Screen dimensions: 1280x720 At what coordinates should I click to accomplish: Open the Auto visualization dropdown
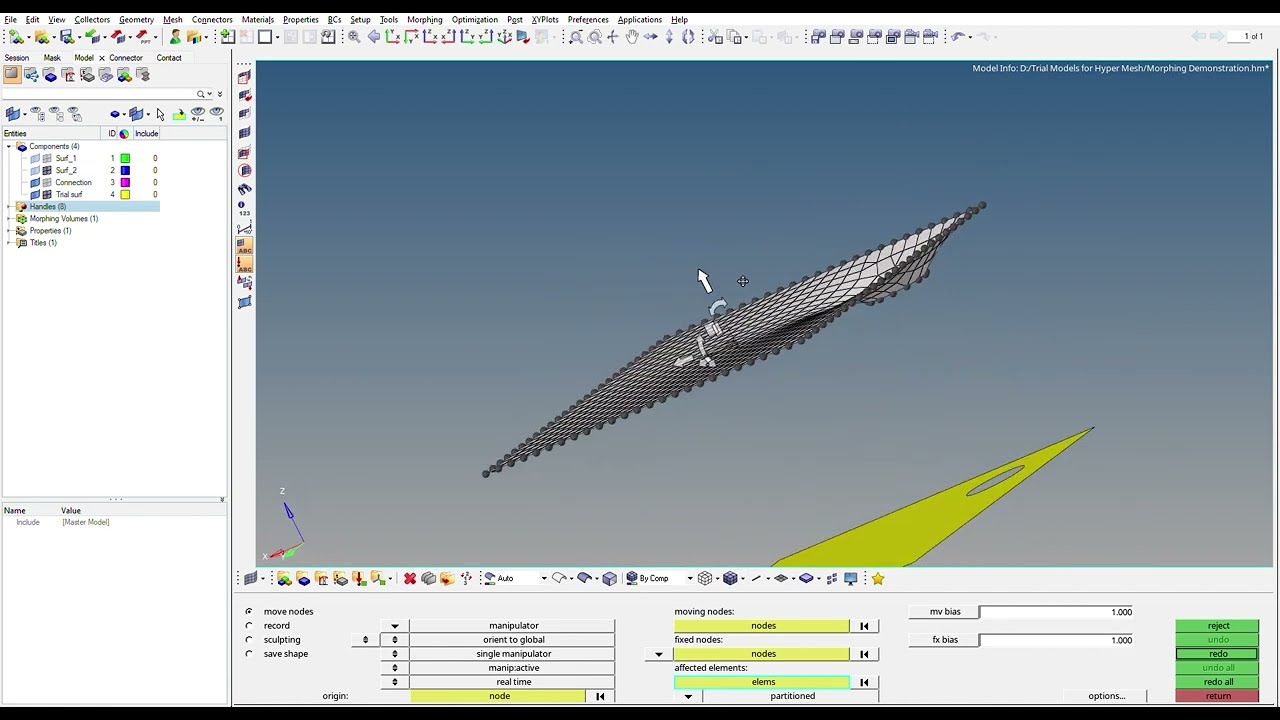tap(544, 578)
